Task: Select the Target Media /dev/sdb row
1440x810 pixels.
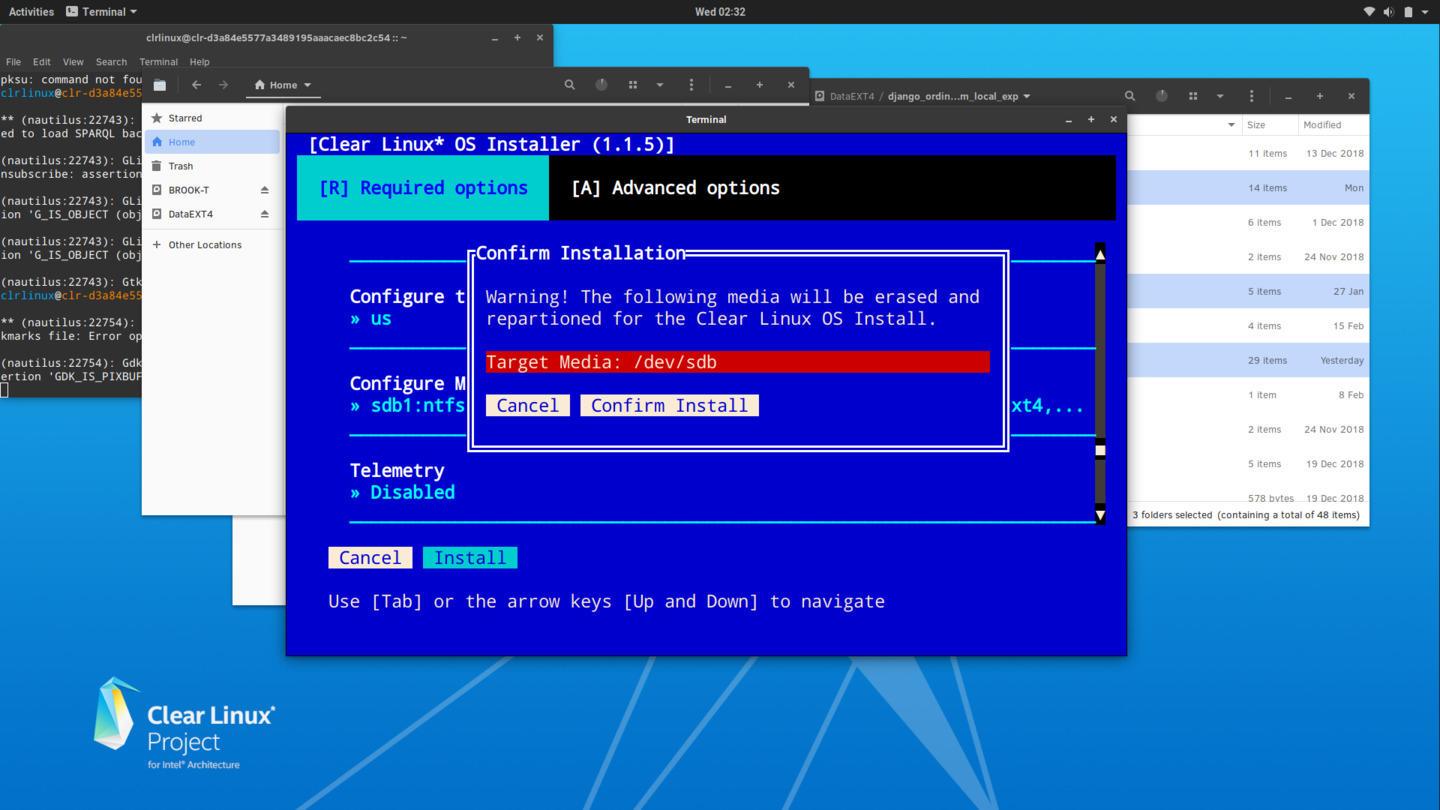Action: 737,362
